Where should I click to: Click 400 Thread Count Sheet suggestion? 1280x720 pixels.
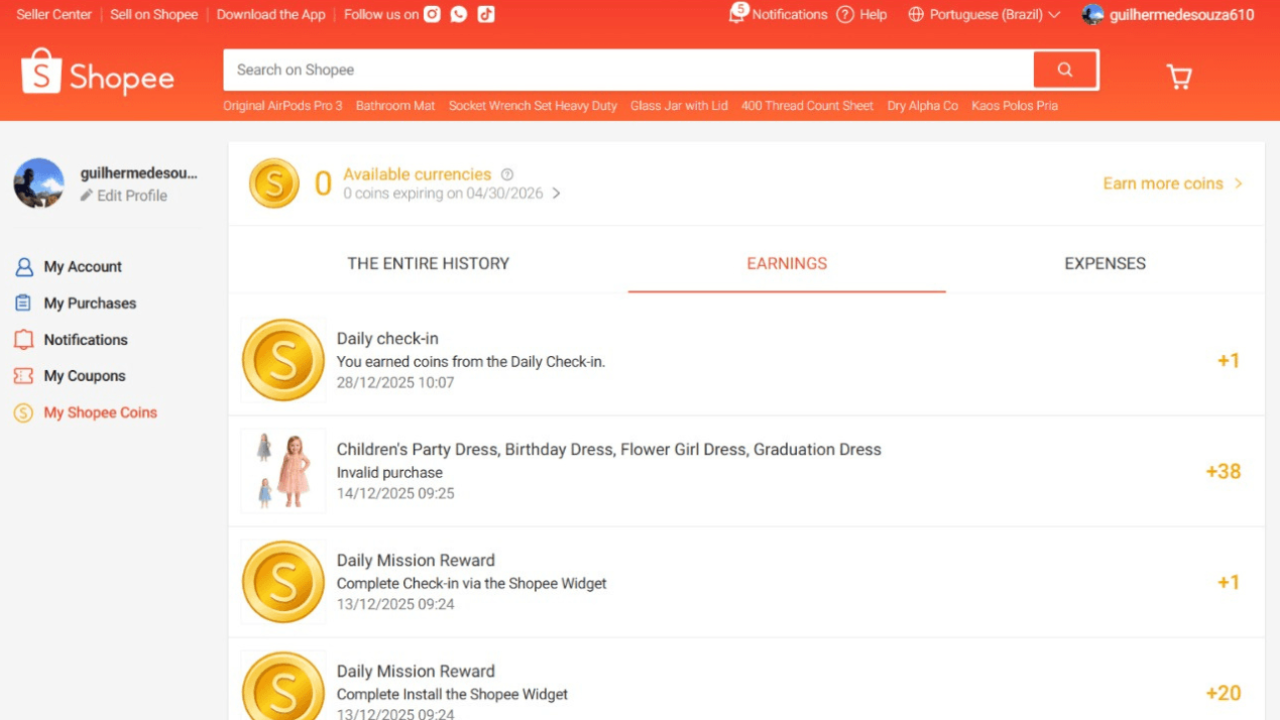tap(807, 105)
